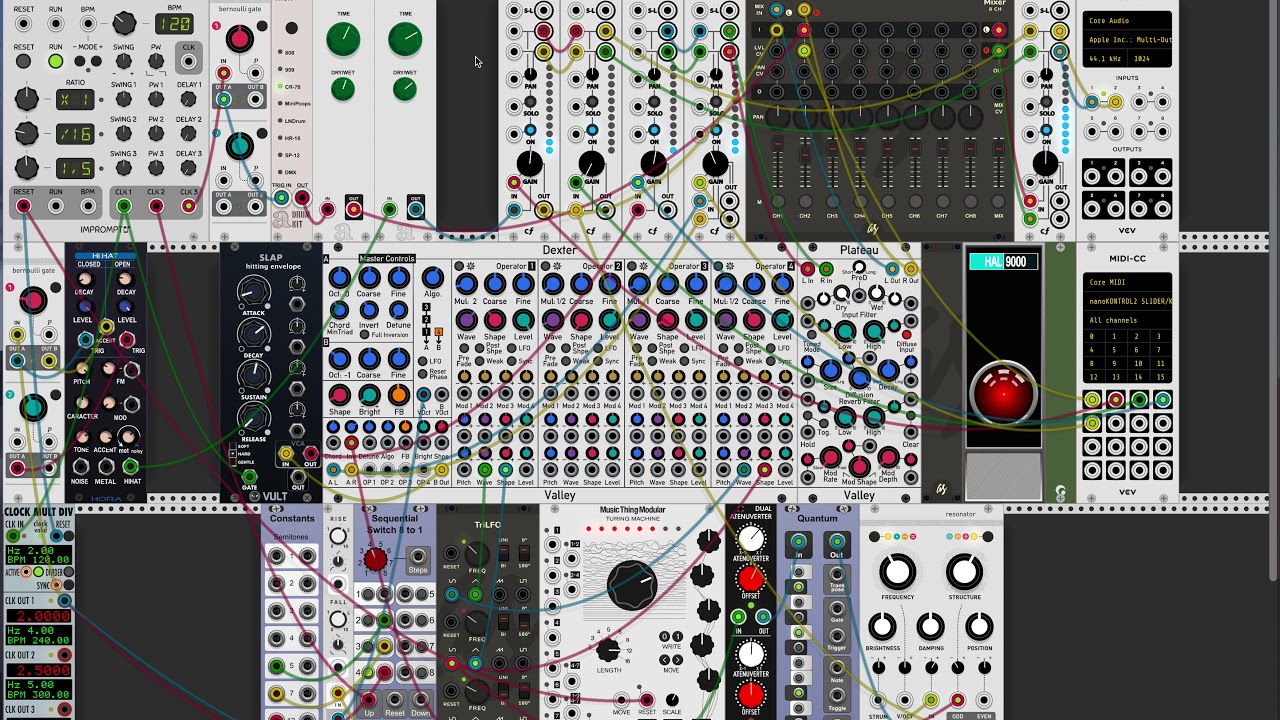Click the VCA IN jack on SLAP
The height and width of the screenshot is (720, 1280).
286,455
